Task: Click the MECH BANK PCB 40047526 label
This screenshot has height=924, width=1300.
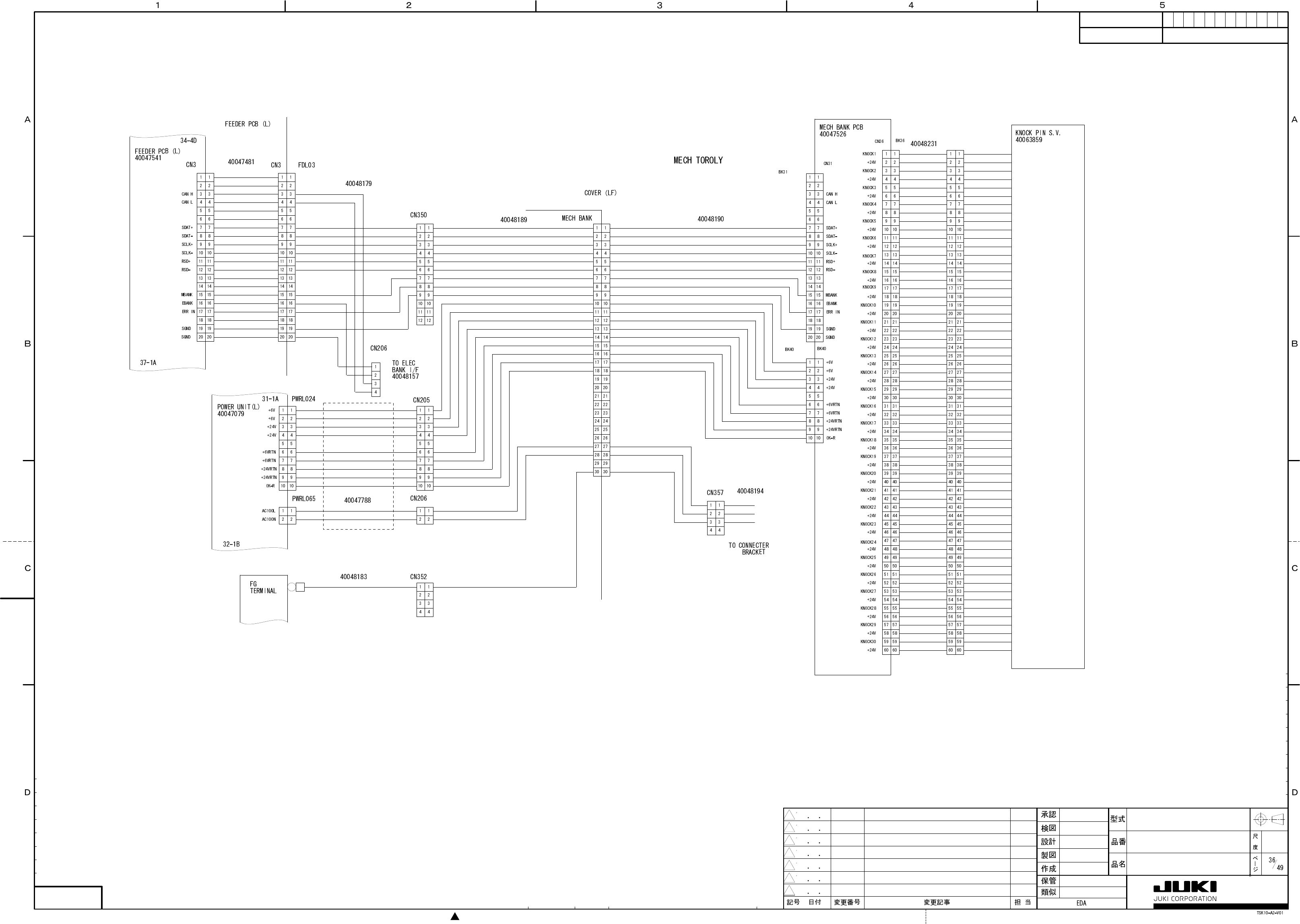Action: (841, 131)
